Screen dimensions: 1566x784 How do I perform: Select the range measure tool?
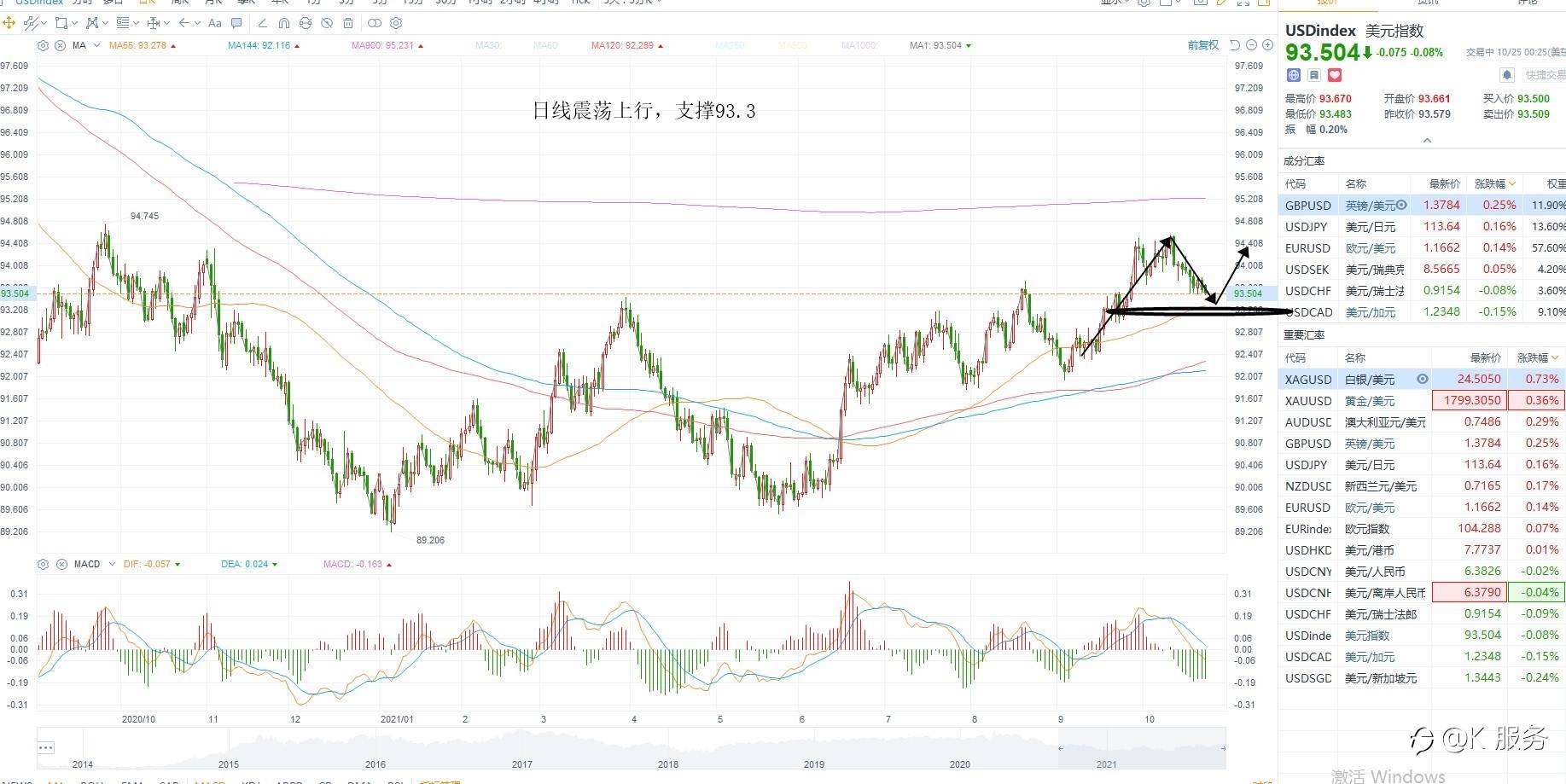click(154, 23)
